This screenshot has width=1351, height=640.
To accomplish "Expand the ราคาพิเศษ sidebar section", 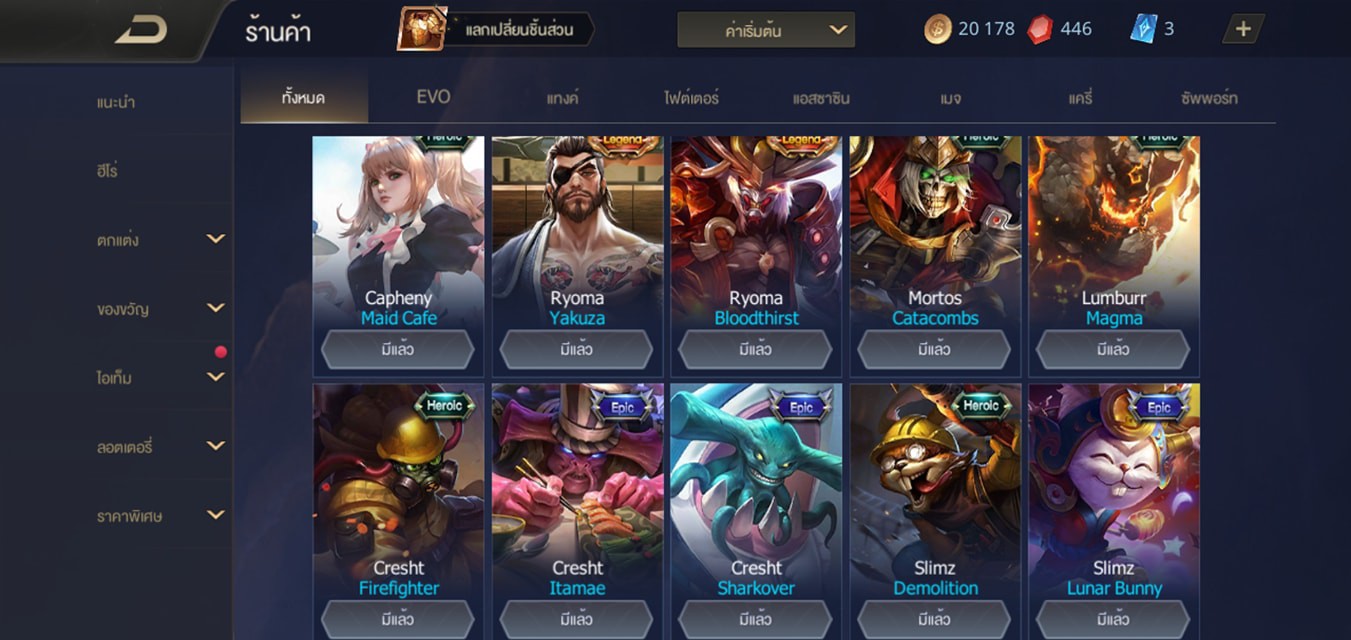I will click(x=215, y=515).
